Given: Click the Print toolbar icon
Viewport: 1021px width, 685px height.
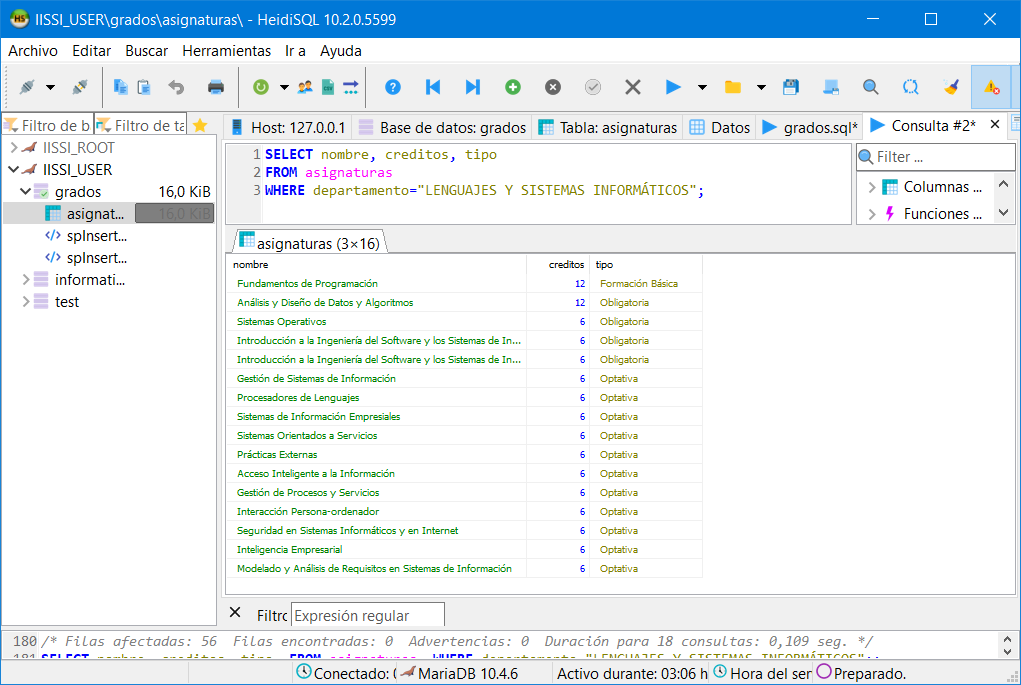Looking at the screenshot, I should tap(215, 87).
